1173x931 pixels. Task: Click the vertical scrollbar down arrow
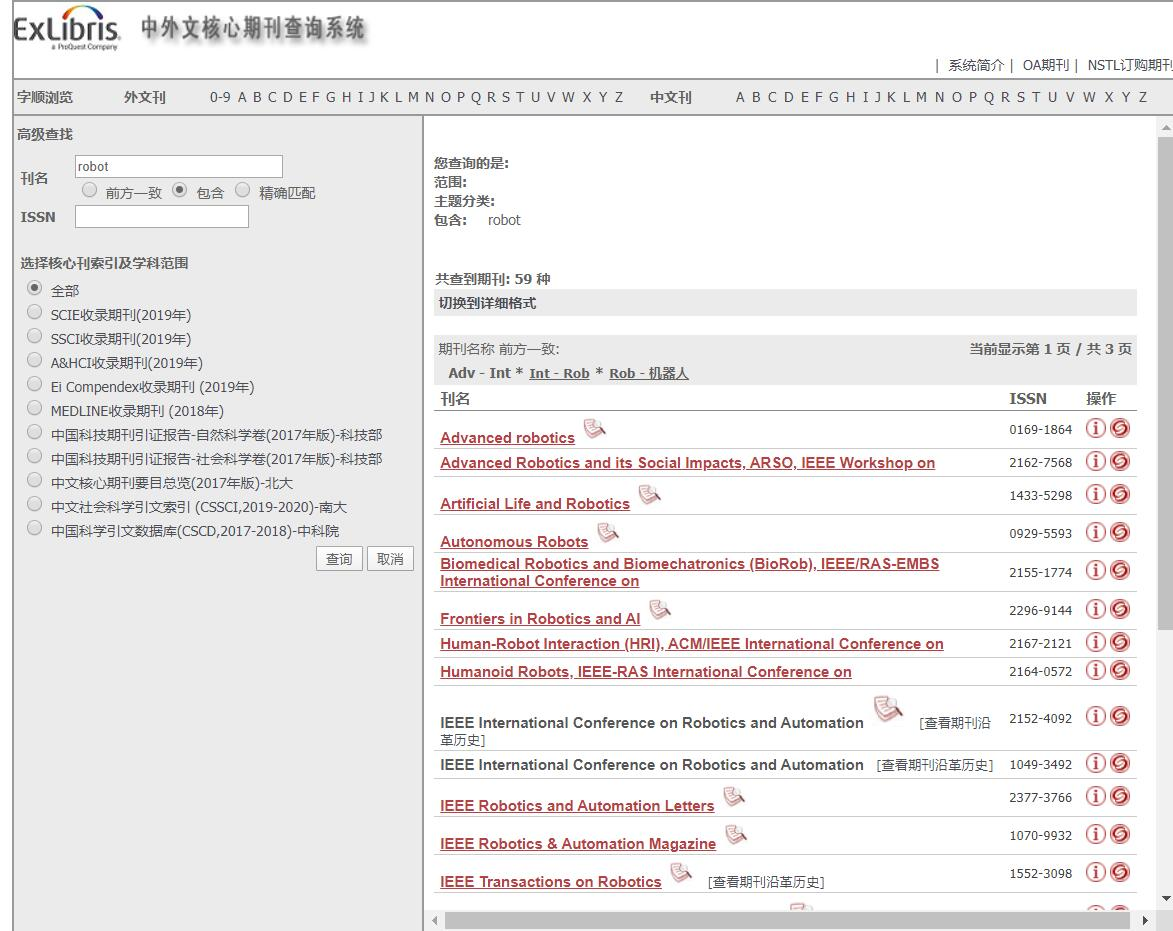[1166, 899]
